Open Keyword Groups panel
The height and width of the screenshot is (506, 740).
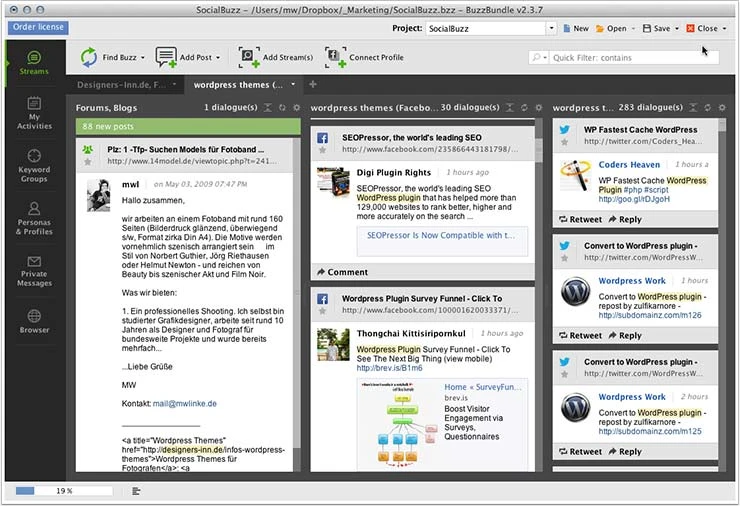(x=34, y=166)
